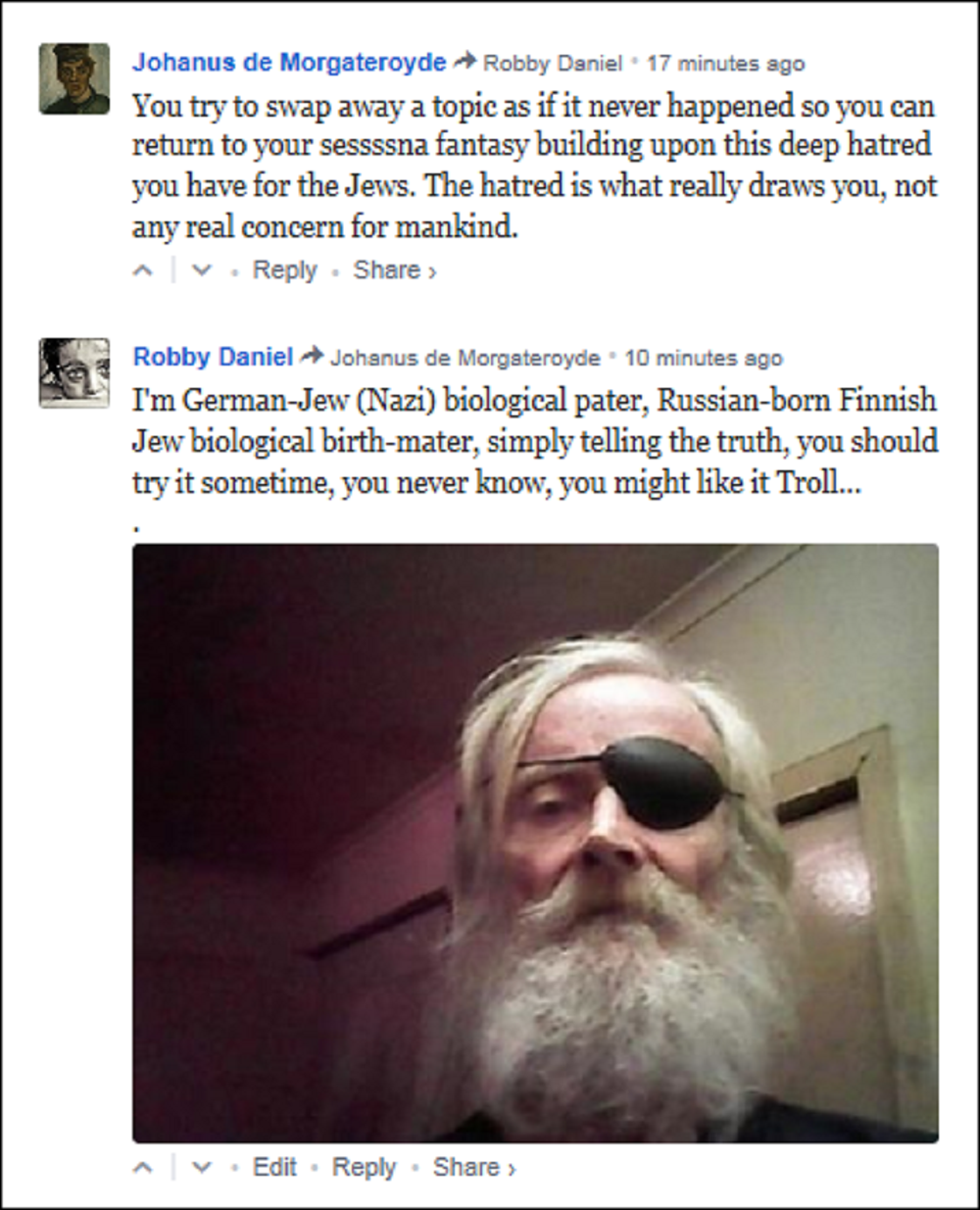Reply to Robby Daniel's comment
The height and width of the screenshot is (1210, 980).
(364, 1167)
